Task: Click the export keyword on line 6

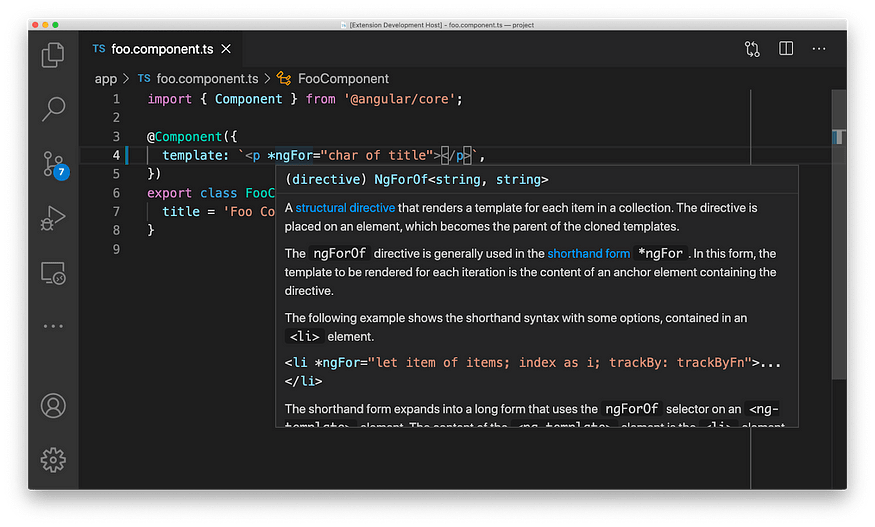Action: [x=170, y=193]
